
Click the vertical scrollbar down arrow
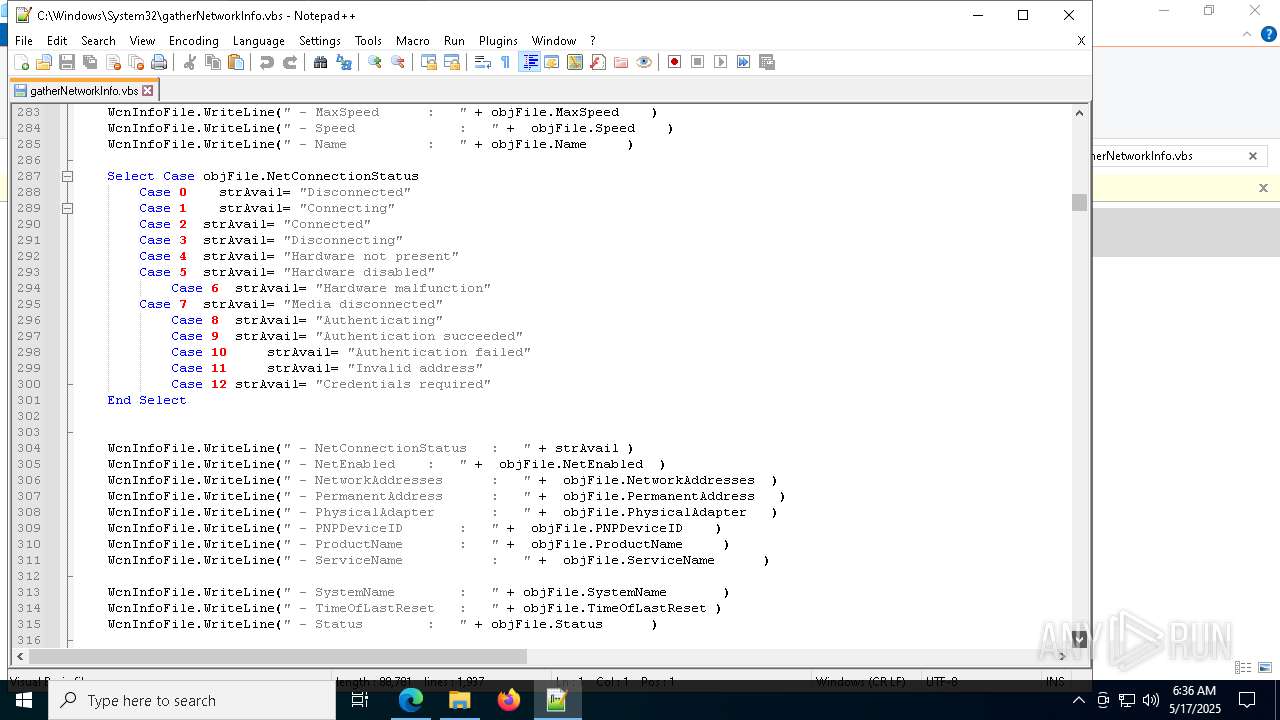tap(1079, 639)
